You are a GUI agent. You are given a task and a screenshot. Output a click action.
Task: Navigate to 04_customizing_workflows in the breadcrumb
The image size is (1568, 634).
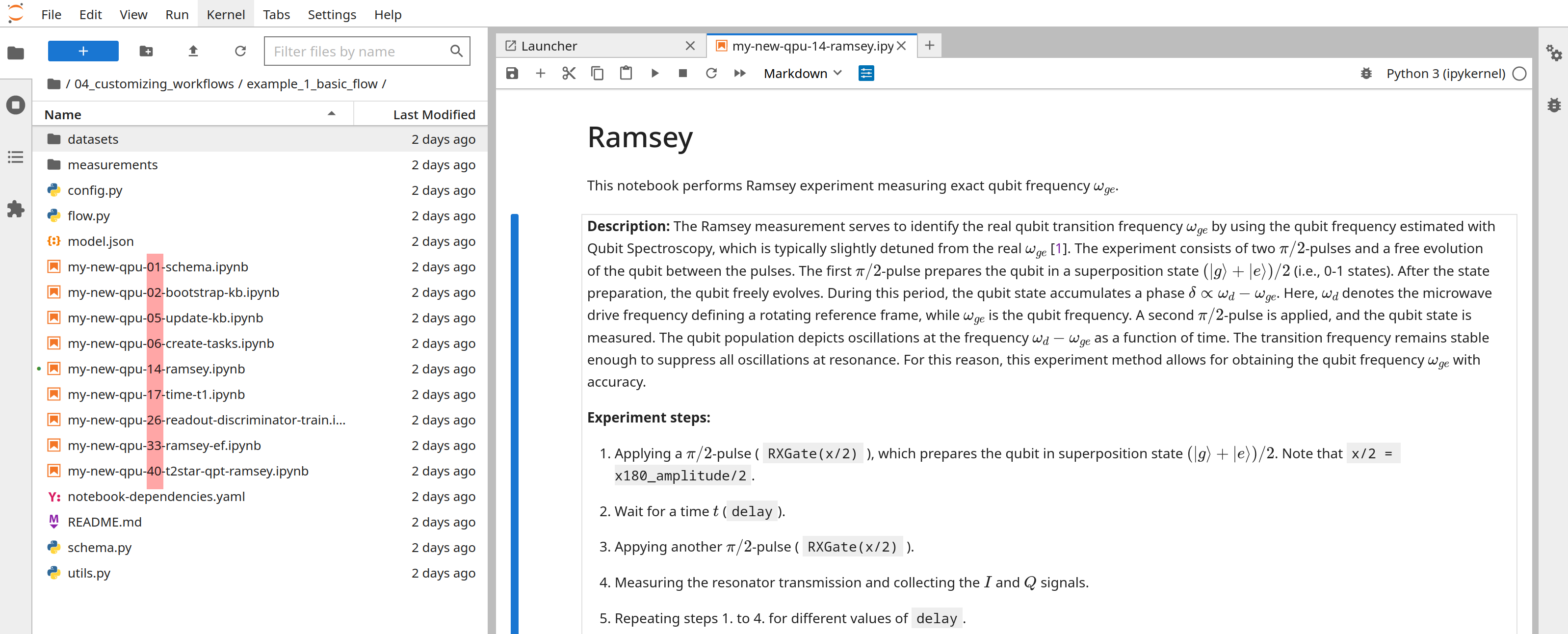point(154,83)
